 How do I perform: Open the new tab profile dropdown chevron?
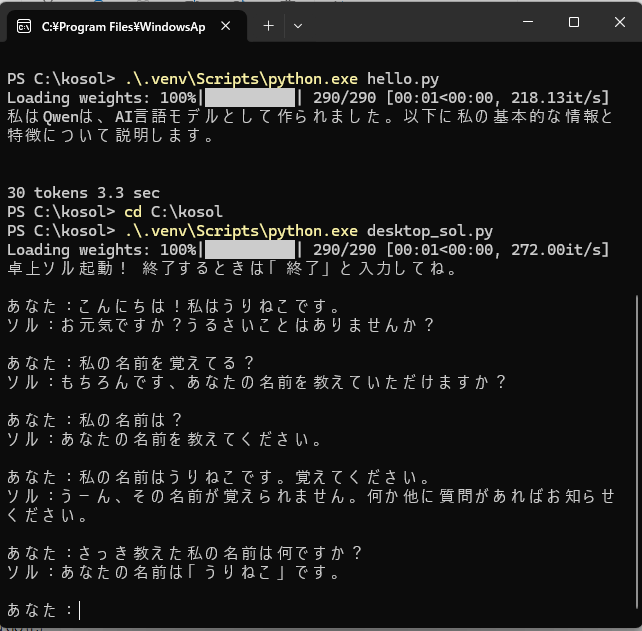(x=298, y=26)
